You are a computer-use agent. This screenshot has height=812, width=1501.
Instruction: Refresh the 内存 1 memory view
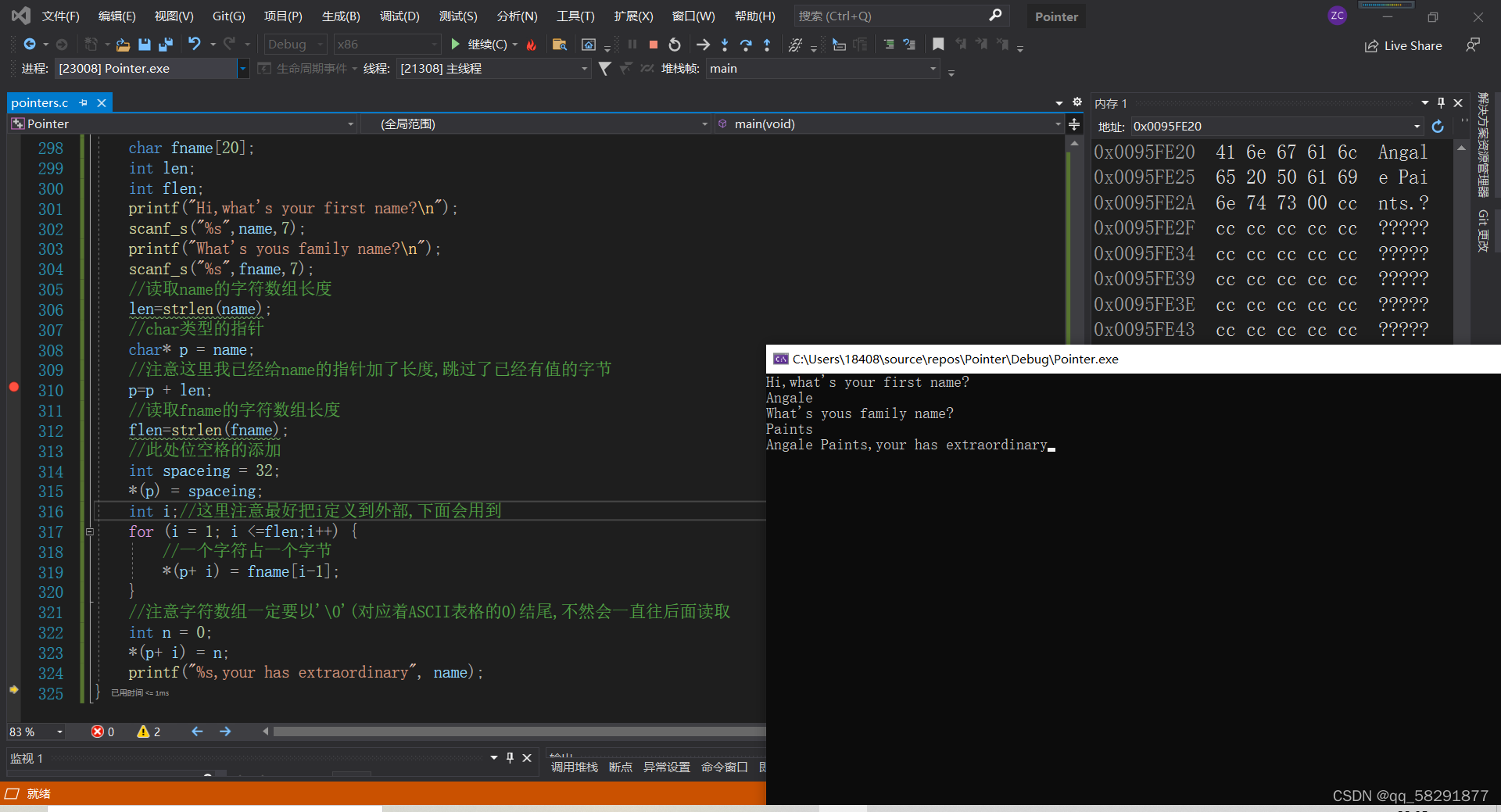tap(1438, 126)
